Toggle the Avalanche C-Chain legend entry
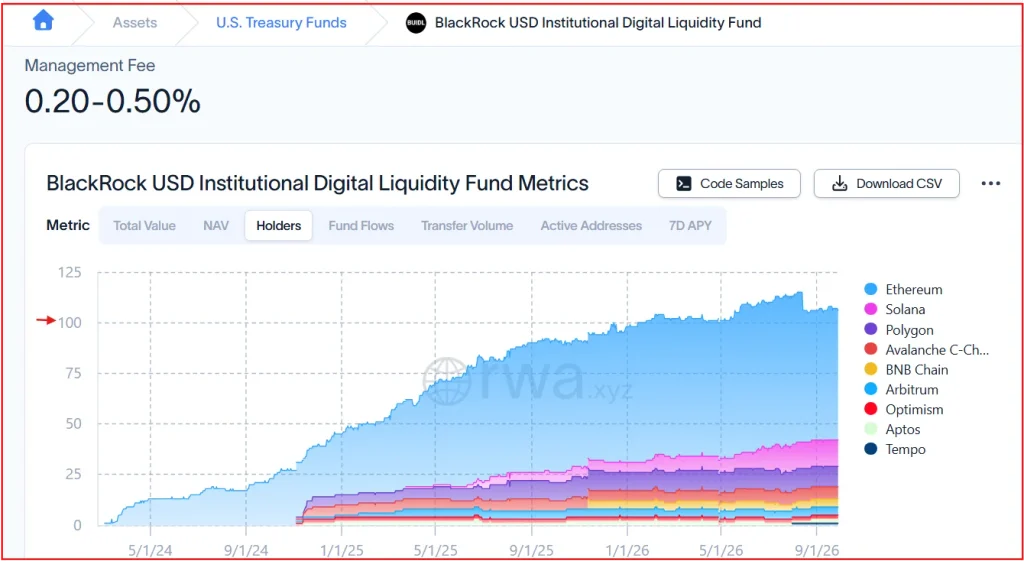The width and height of the screenshot is (1024, 561). point(927,349)
